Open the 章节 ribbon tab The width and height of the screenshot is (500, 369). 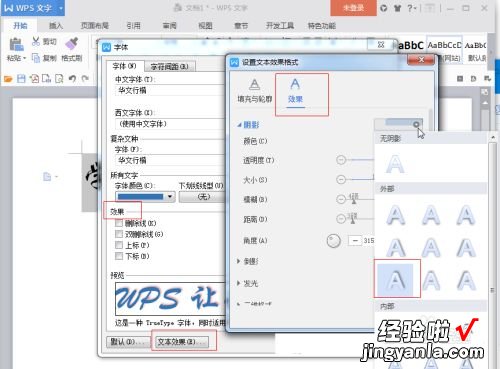tap(241, 26)
